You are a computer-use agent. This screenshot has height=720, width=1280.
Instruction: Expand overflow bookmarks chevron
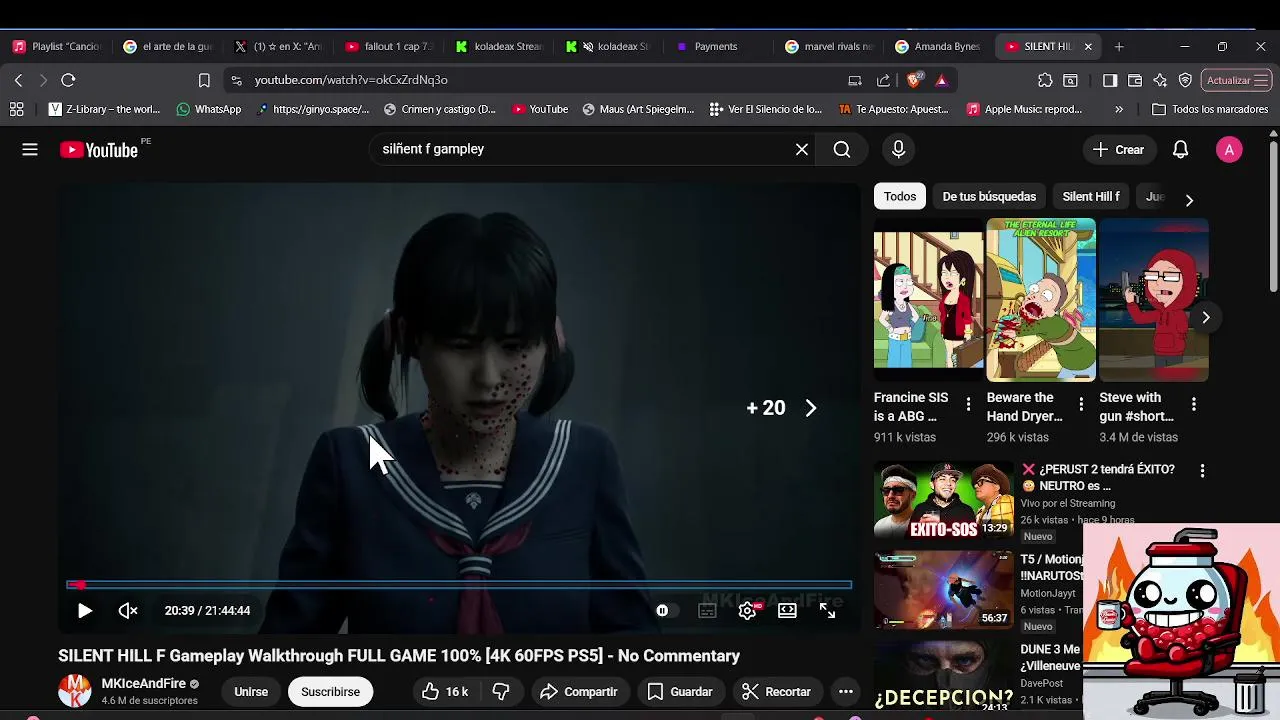click(x=1119, y=109)
